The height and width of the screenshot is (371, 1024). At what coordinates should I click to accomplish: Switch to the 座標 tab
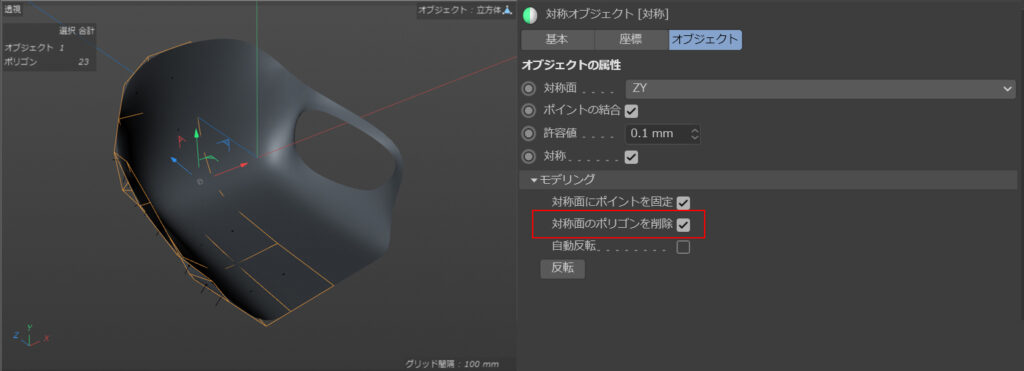click(632, 39)
